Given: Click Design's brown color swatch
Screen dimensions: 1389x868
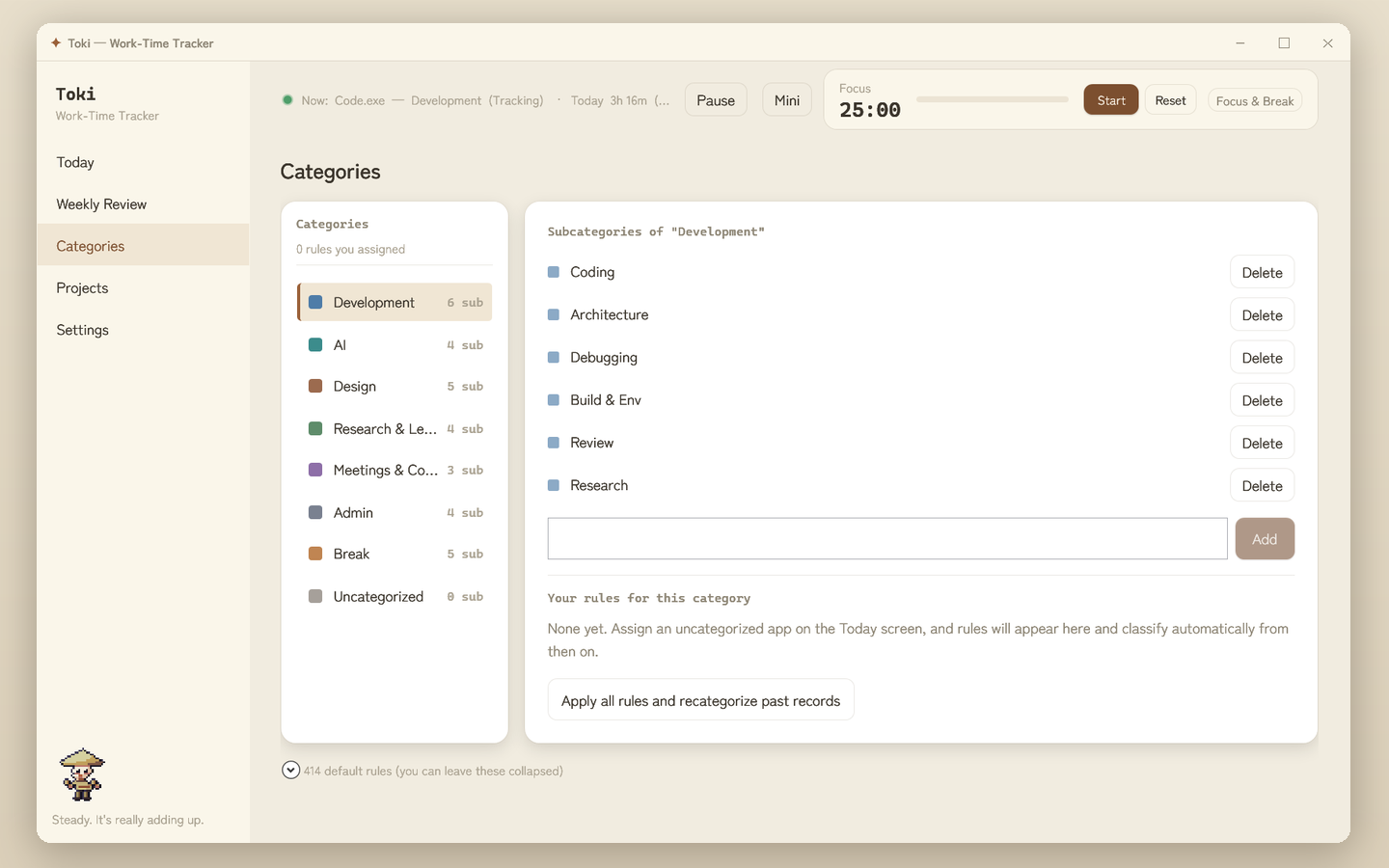Looking at the screenshot, I should [x=315, y=386].
